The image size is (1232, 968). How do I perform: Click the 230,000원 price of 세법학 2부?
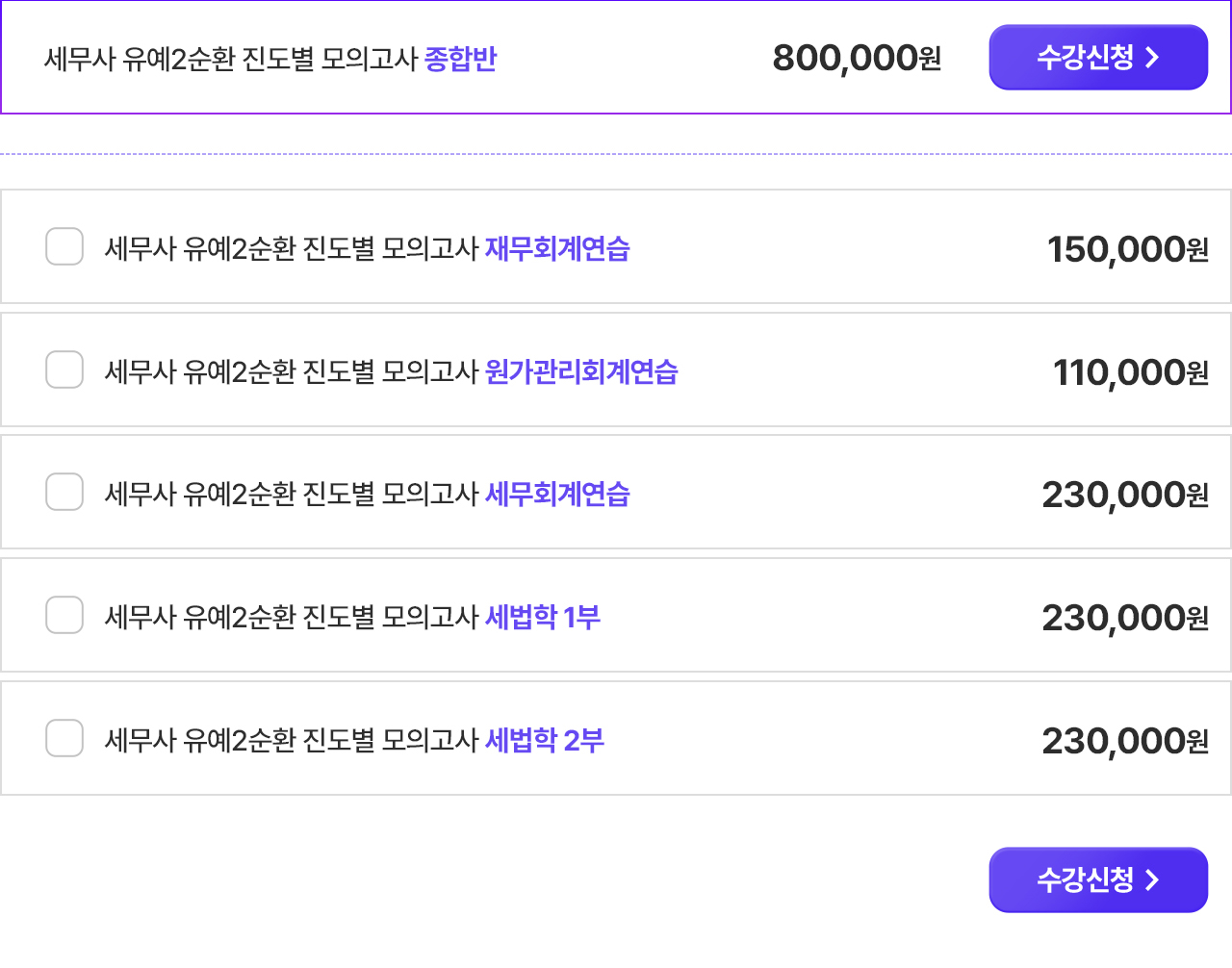click(1124, 741)
